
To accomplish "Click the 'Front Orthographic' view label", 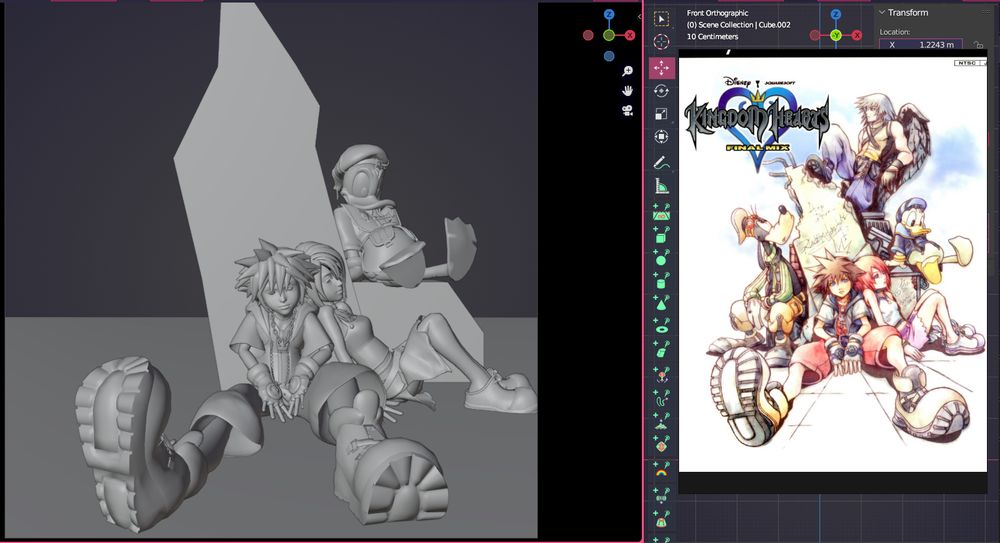I will point(717,13).
